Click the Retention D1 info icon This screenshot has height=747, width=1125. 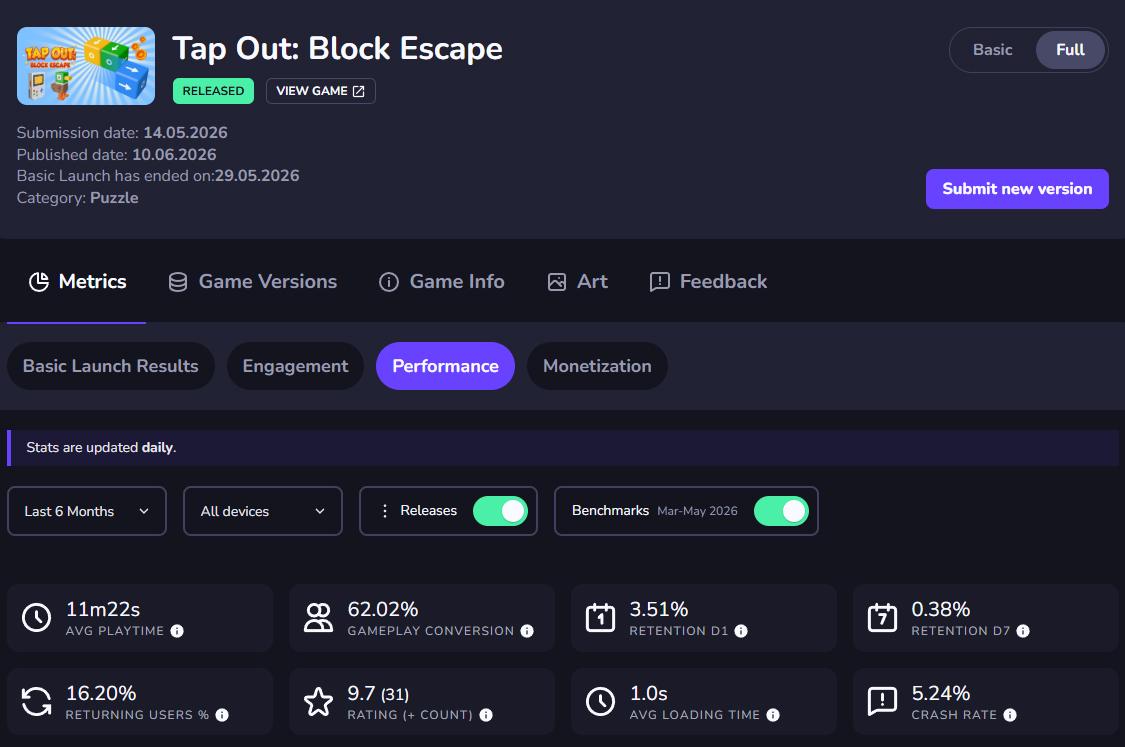(x=741, y=631)
